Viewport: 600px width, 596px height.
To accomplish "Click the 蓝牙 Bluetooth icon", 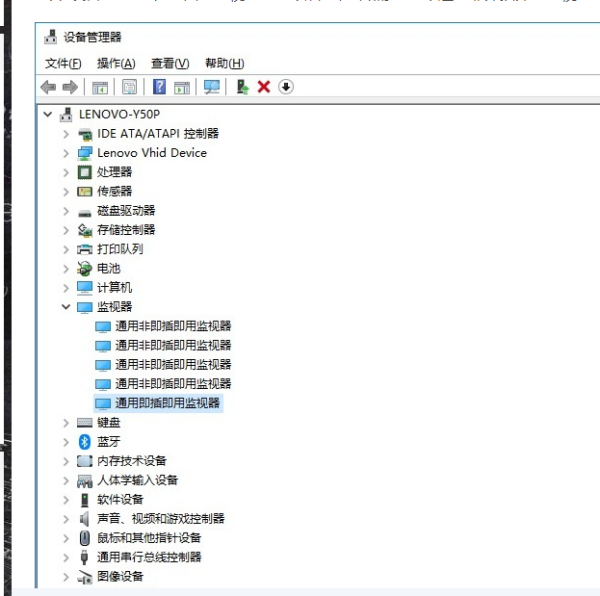I will [85, 442].
